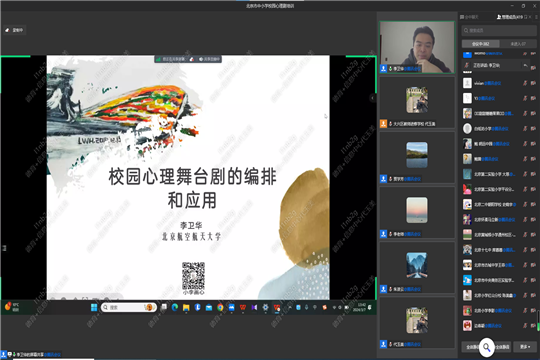Toggle vivian's muted microphone
Screen dimensions: 540x360
(525, 83)
